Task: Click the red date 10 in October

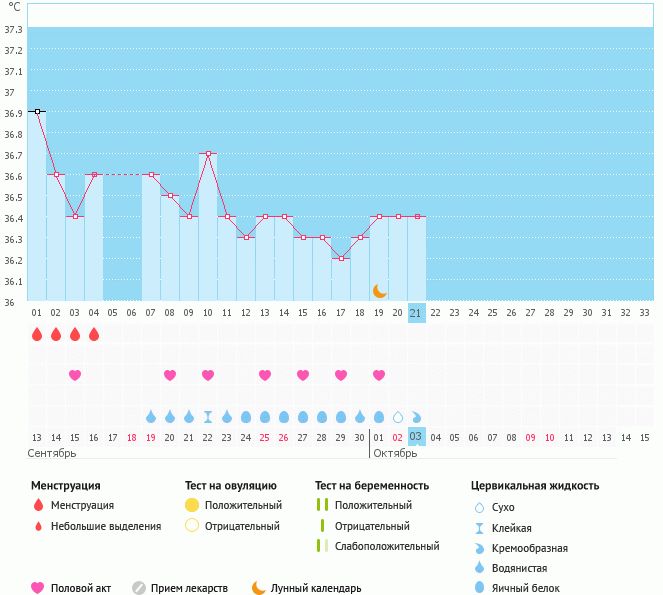Action: click(x=549, y=438)
